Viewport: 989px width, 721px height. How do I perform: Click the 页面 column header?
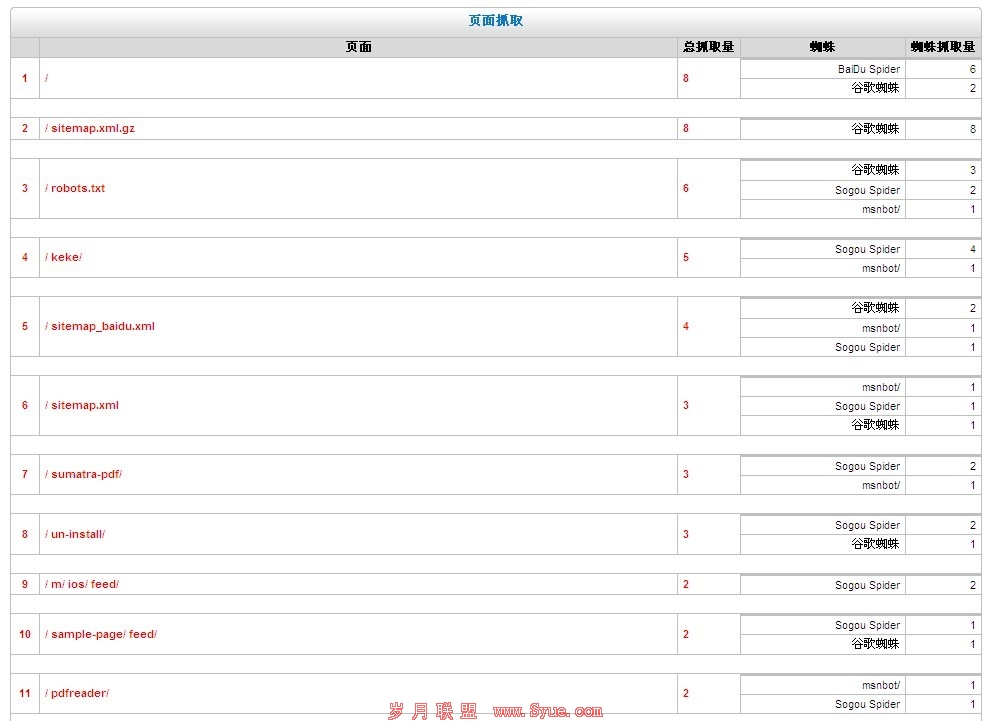coord(358,47)
